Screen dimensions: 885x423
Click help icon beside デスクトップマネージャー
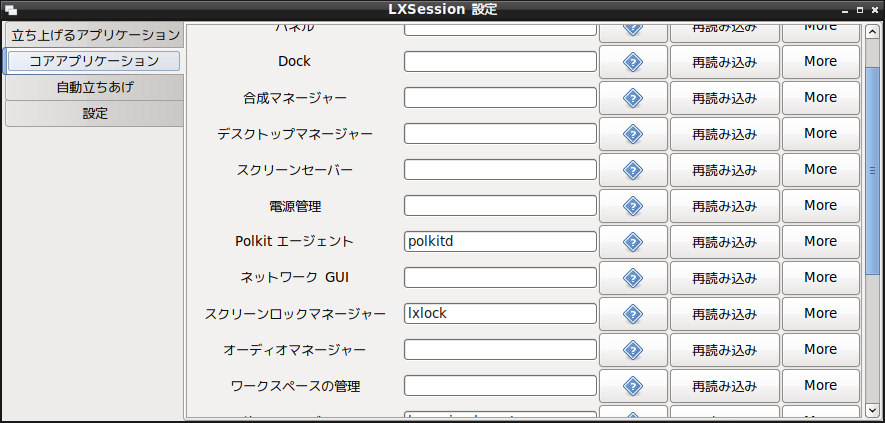click(x=633, y=134)
